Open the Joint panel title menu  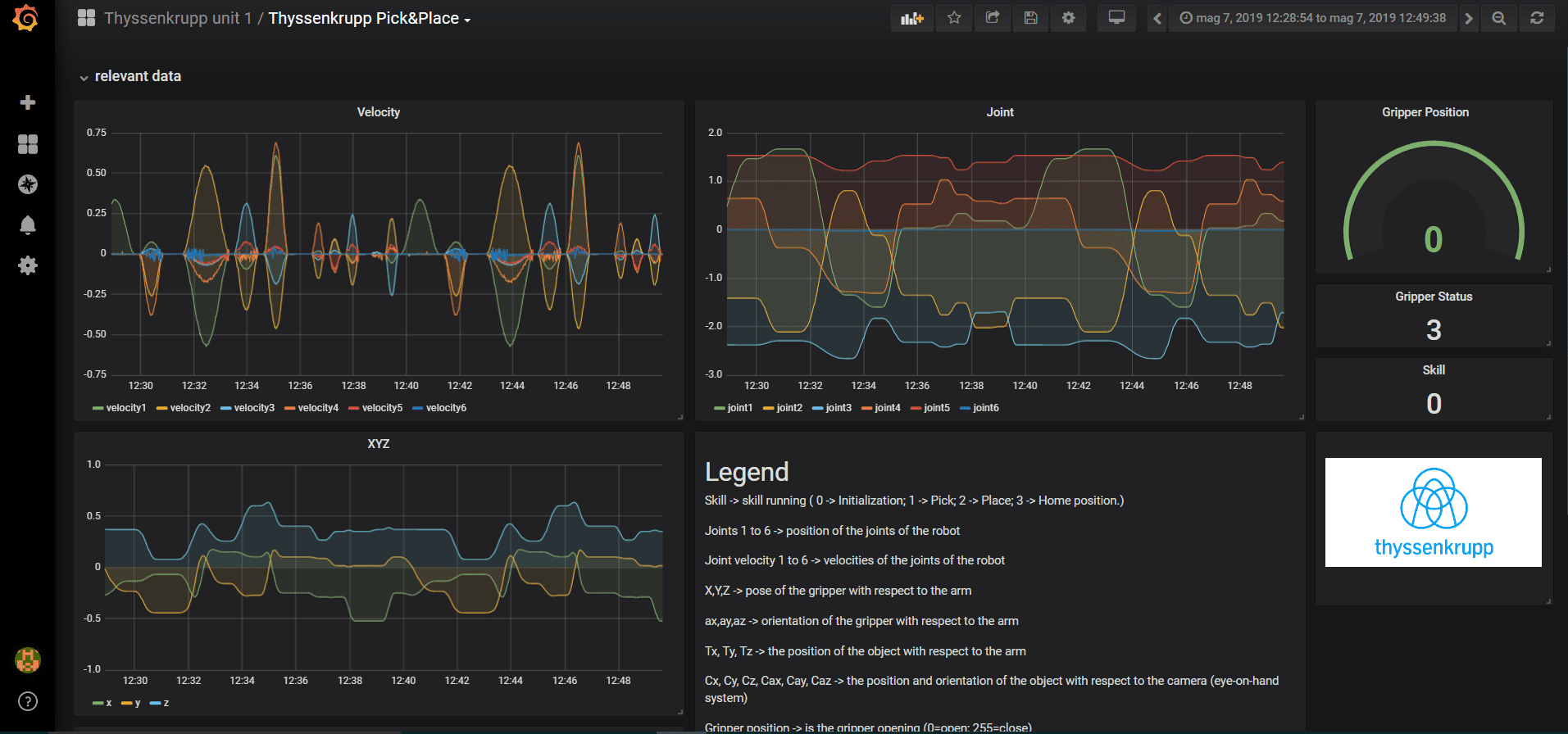[x=1000, y=112]
